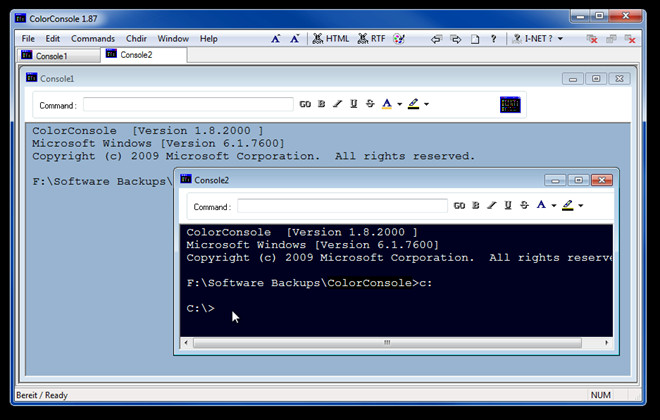This screenshot has height=420, width=660.
Task: Switch to the Console1 tab
Action: coord(59,56)
